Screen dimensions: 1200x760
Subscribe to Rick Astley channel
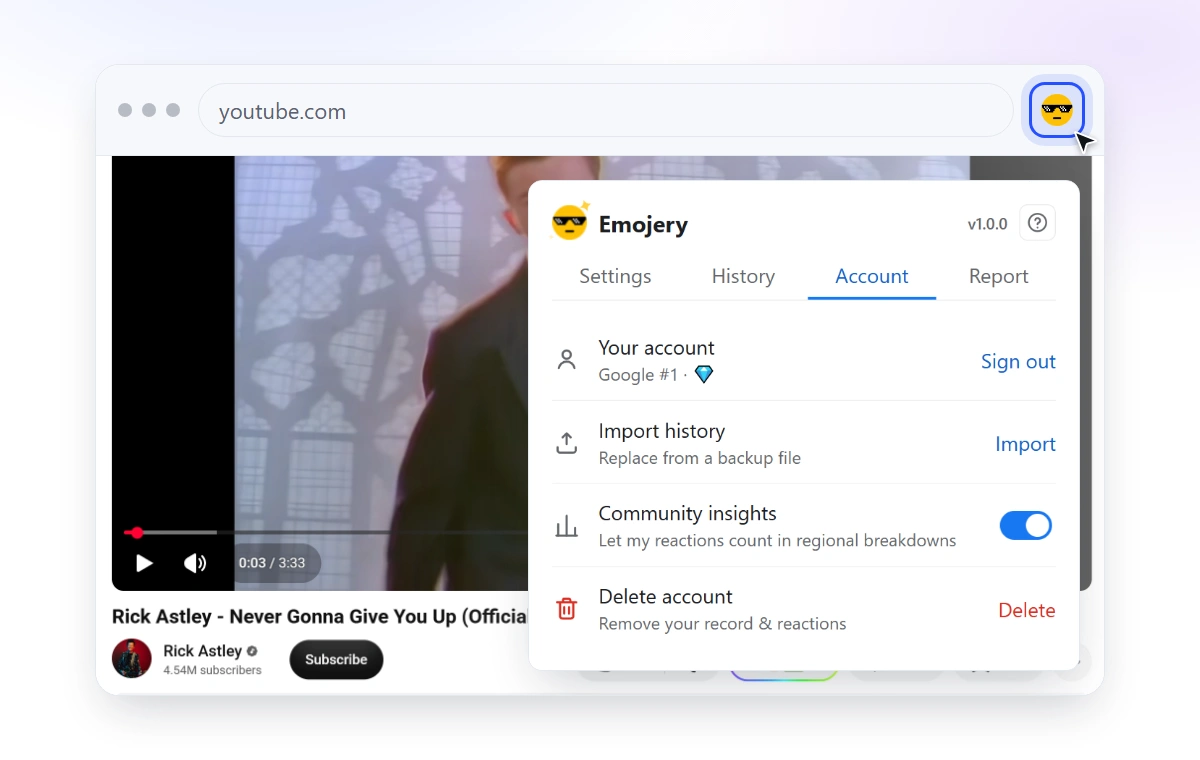pyautogui.click(x=336, y=659)
